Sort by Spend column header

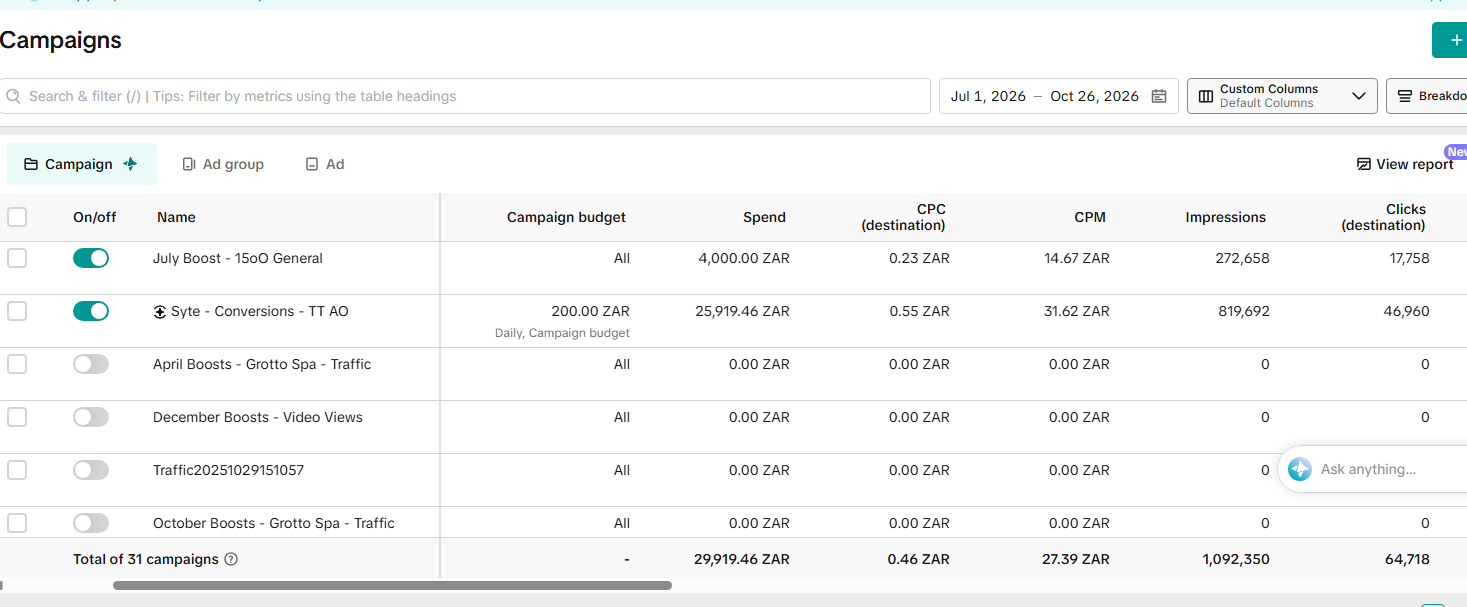[764, 217]
